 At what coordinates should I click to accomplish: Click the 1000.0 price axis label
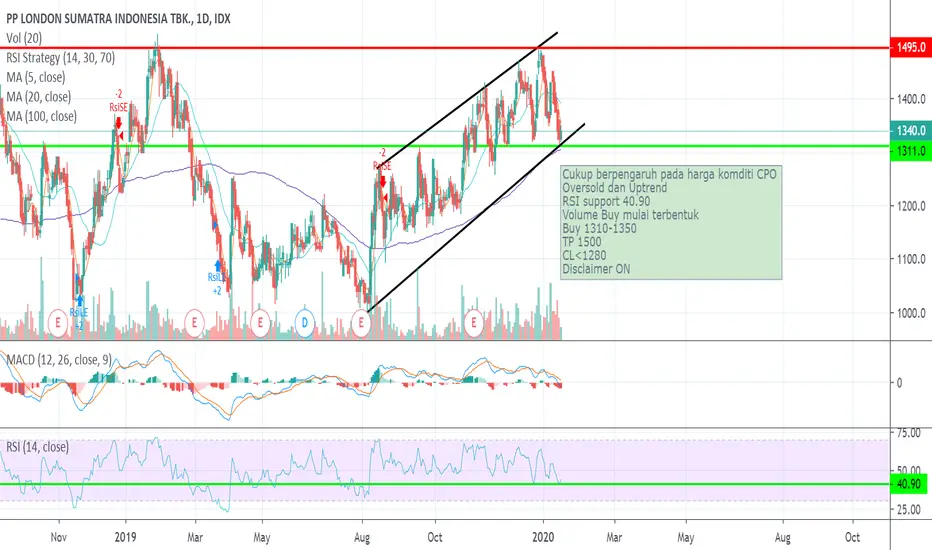click(x=910, y=313)
